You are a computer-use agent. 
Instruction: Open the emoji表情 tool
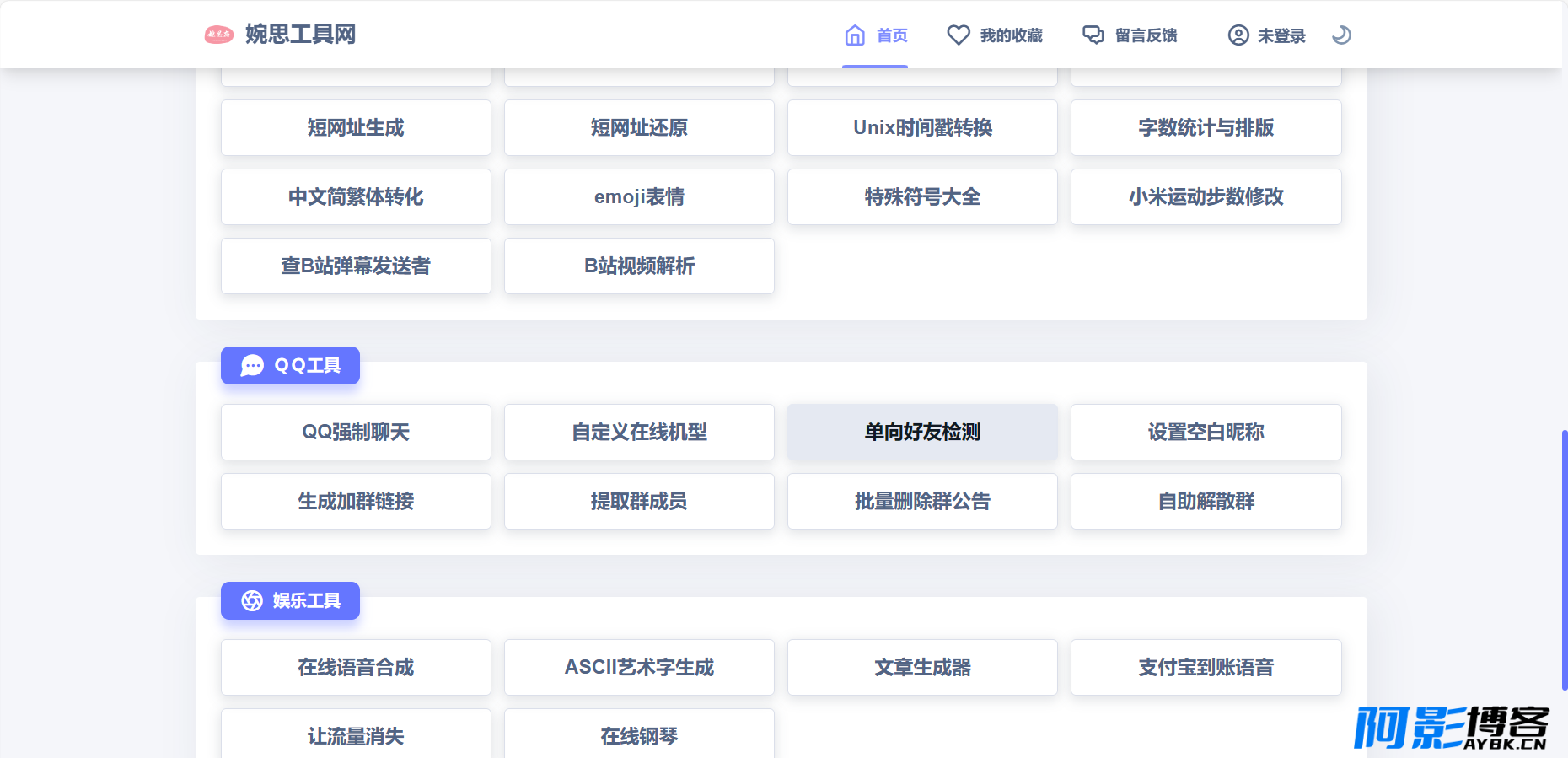pos(639,196)
